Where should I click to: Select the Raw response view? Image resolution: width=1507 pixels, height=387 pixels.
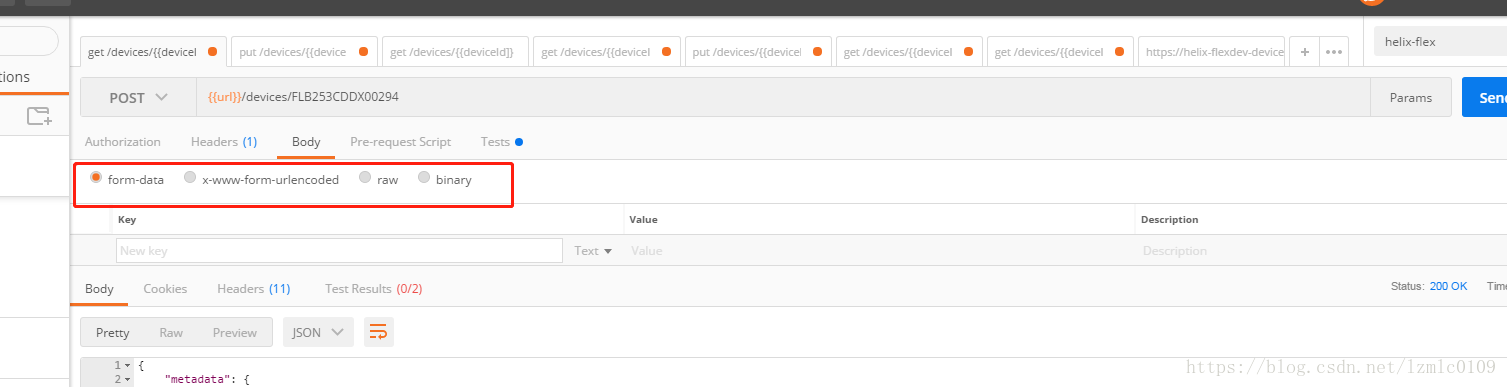[x=171, y=332]
